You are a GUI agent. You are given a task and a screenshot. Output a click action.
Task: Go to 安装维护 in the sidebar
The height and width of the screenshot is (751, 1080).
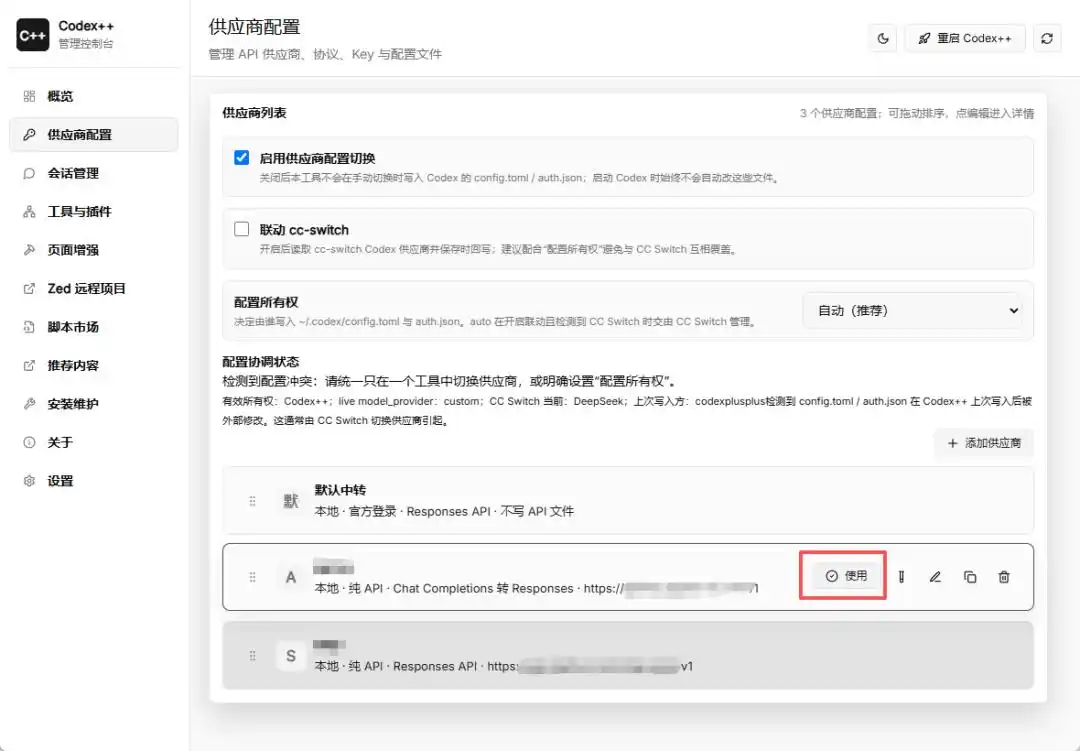tap(94, 404)
